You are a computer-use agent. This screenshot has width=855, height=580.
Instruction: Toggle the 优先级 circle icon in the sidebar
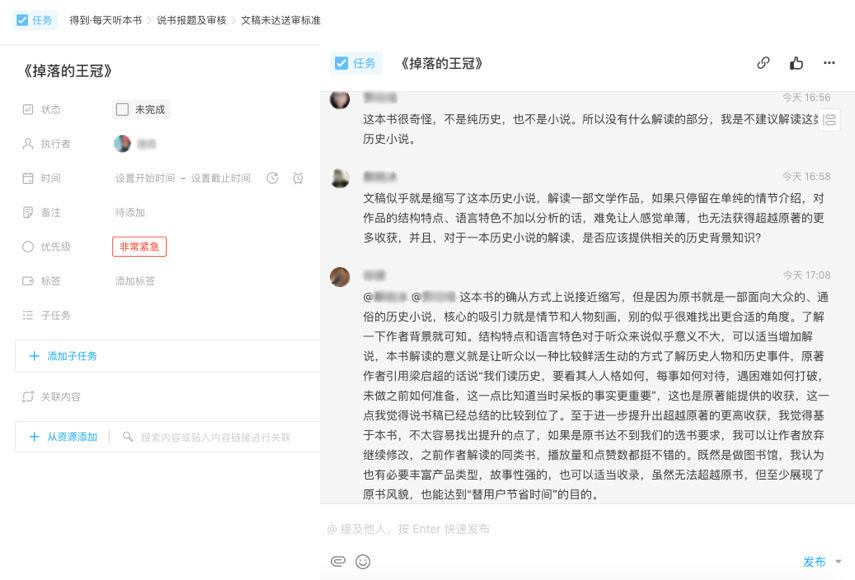pos(27,246)
